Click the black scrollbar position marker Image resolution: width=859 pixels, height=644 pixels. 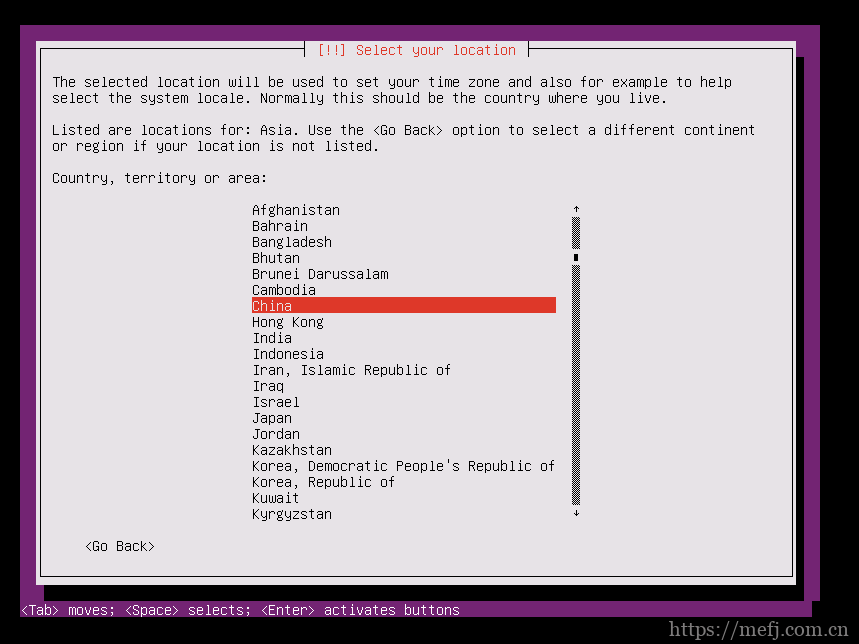(576, 258)
